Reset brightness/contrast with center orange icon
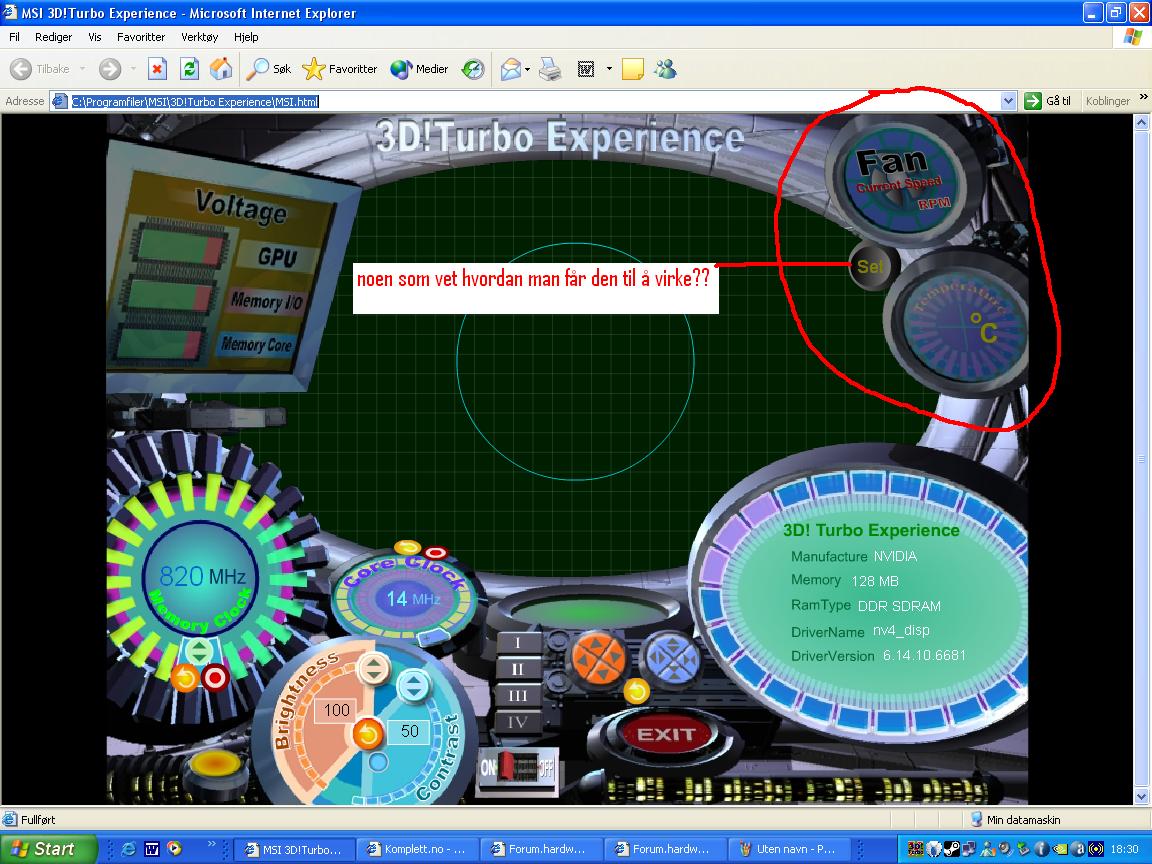The width and height of the screenshot is (1152, 864). 367,733
